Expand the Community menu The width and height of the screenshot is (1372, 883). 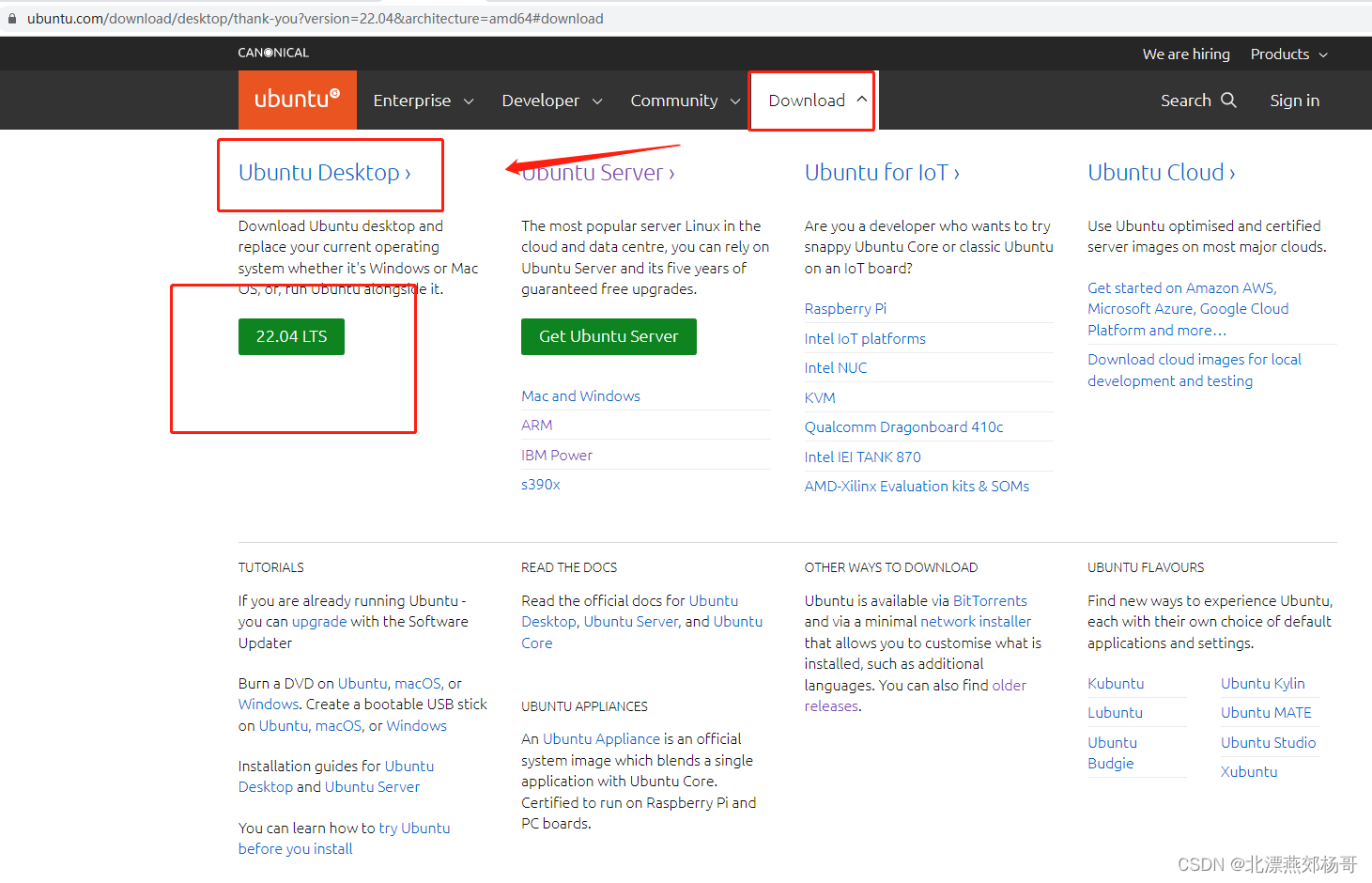[686, 101]
